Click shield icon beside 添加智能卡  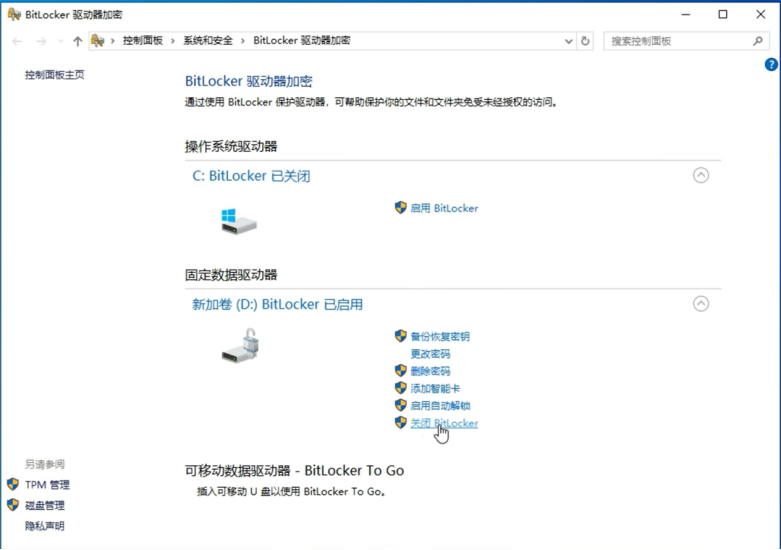(400, 388)
